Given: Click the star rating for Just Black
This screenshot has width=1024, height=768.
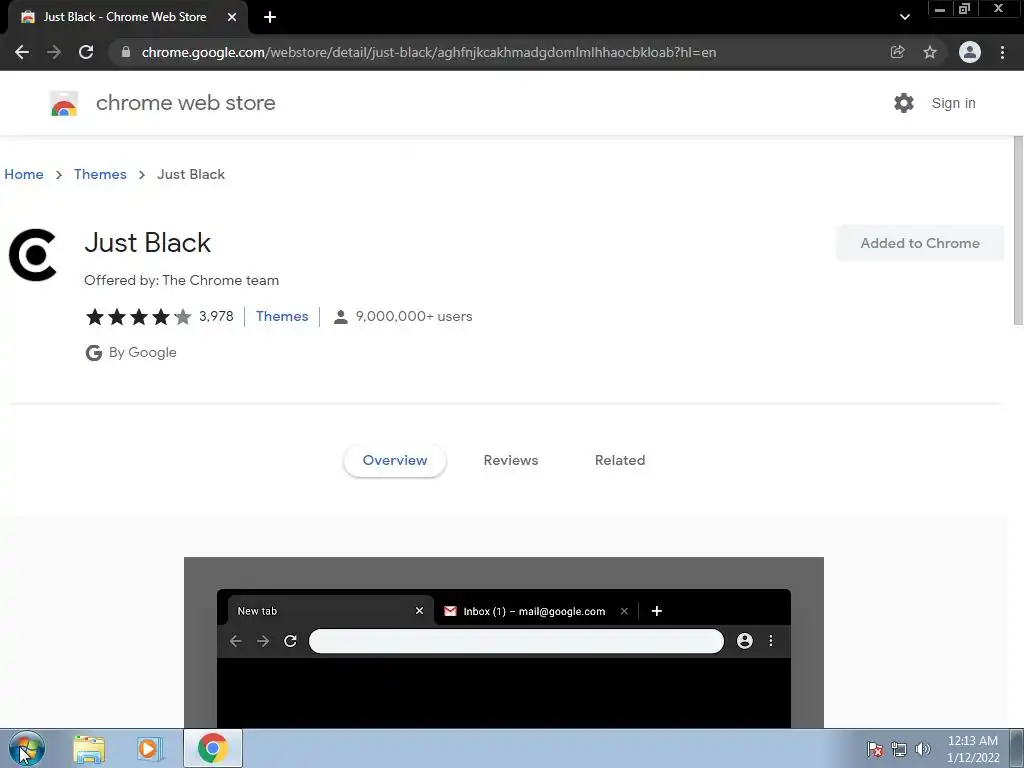Looking at the screenshot, I should 138,317.
